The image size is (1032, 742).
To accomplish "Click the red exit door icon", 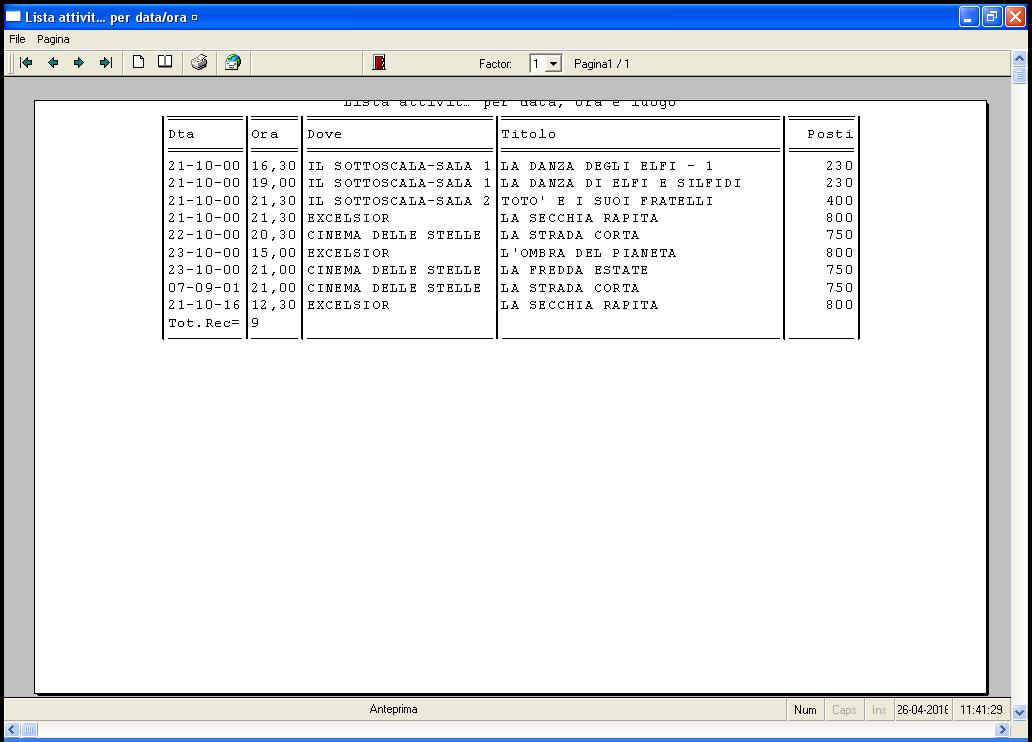I will pyautogui.click(x=379, y=63).
